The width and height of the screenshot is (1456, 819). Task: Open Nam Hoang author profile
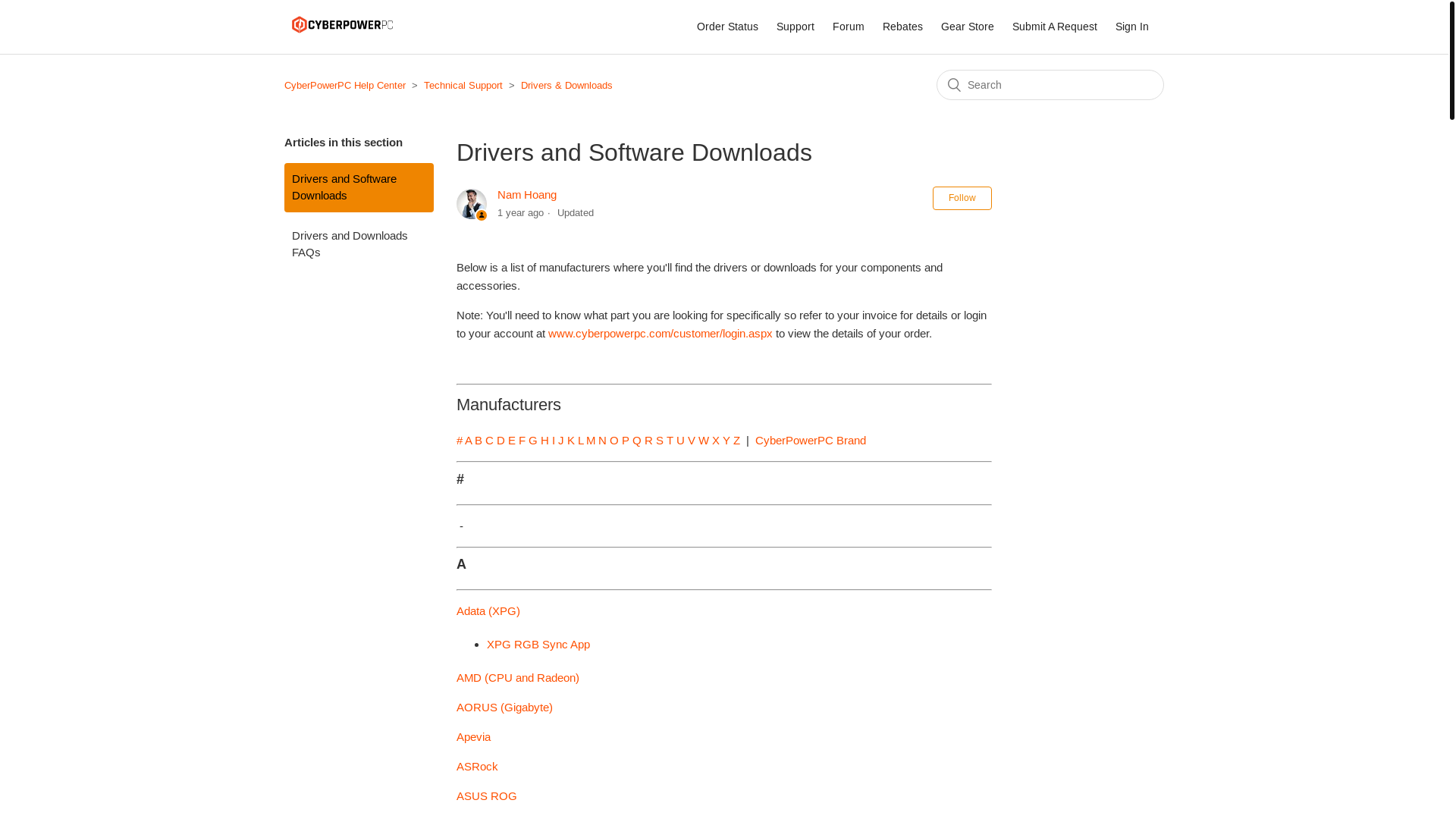[x=526, y=195]
